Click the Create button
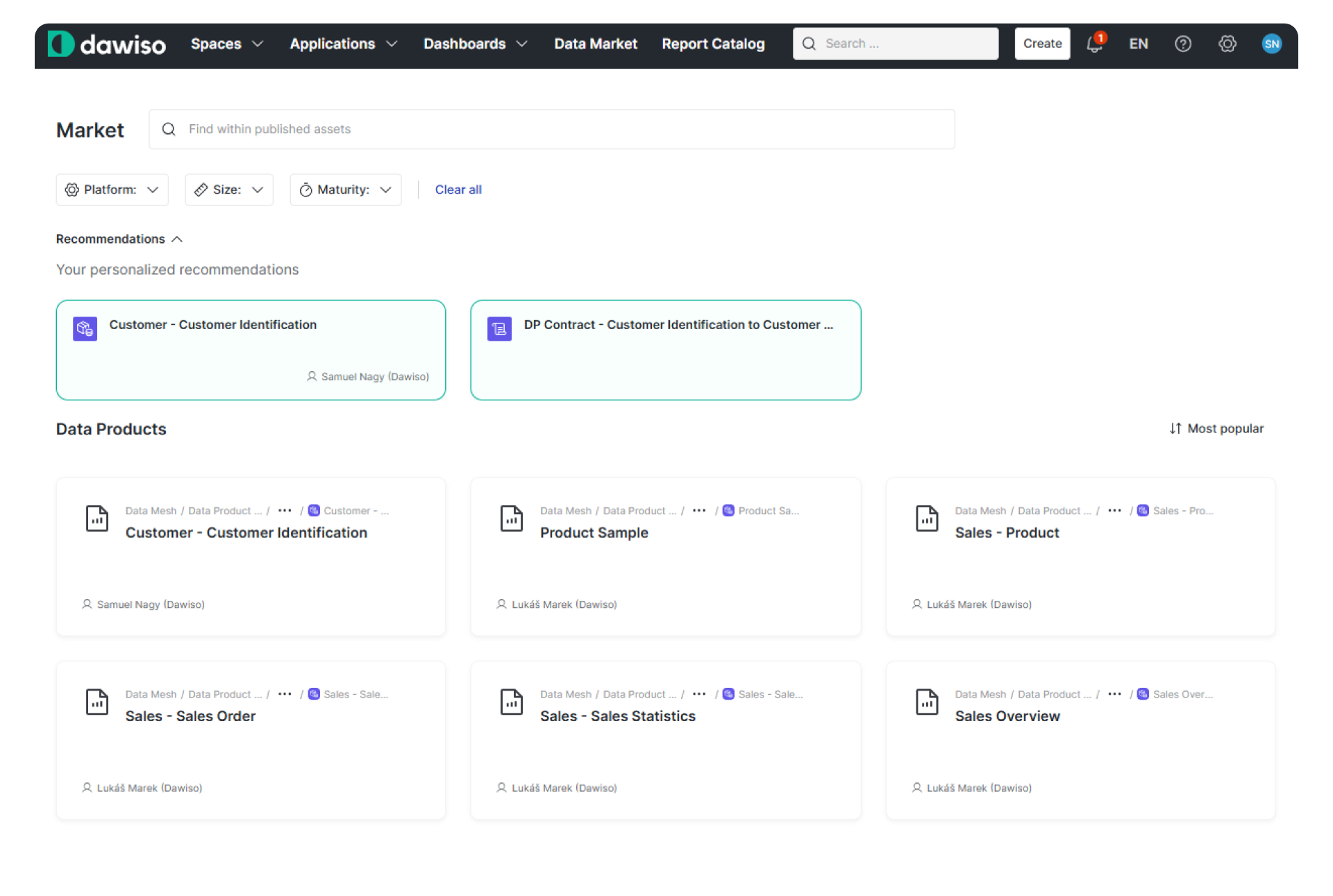Screen dimensions: 1333x896 coord(1041,43)
